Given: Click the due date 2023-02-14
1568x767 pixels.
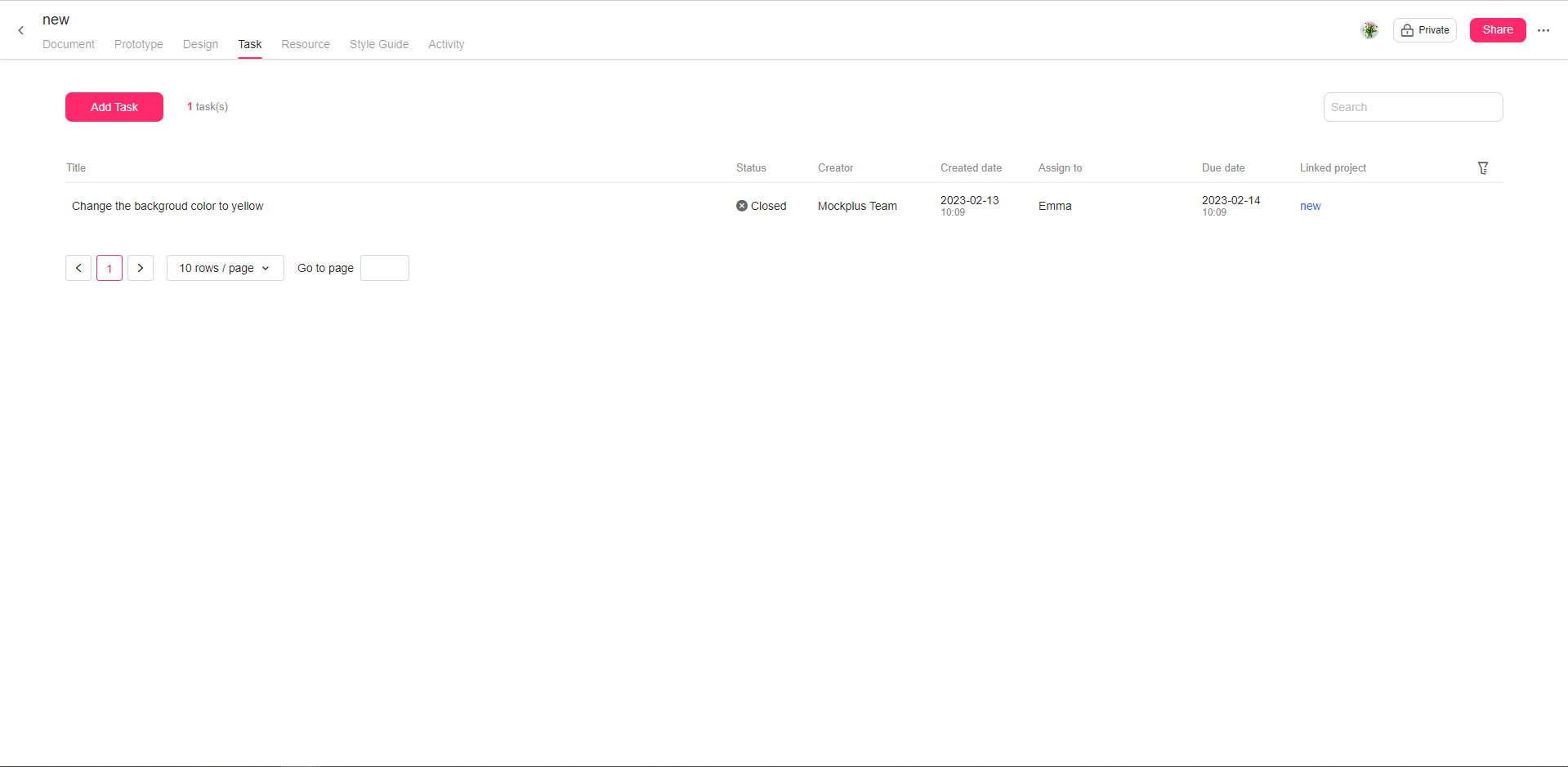Looking at the screenshot, I should 1231,200.
